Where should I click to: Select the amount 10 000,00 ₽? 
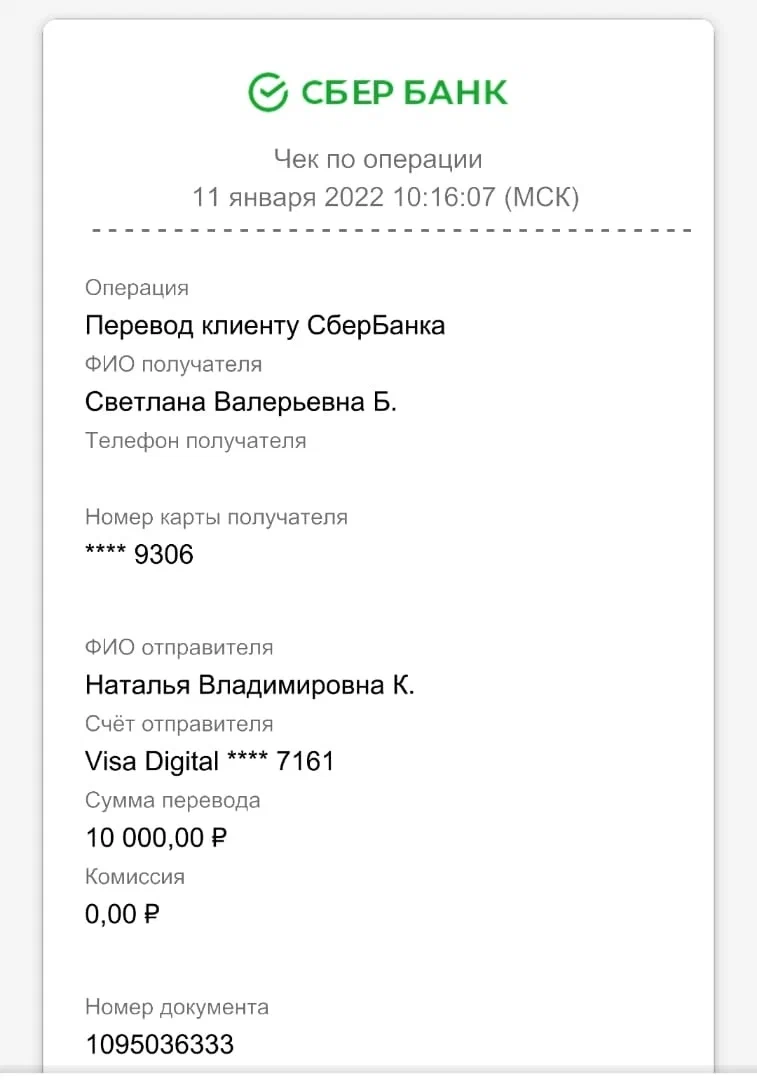[x=156, y=838]
